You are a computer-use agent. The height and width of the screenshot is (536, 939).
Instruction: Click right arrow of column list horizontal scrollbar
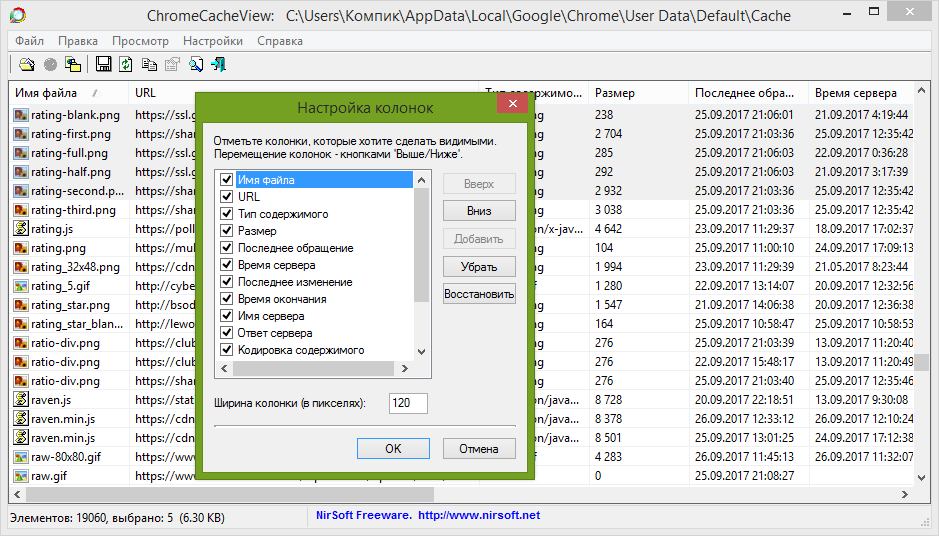click(405, 368)
